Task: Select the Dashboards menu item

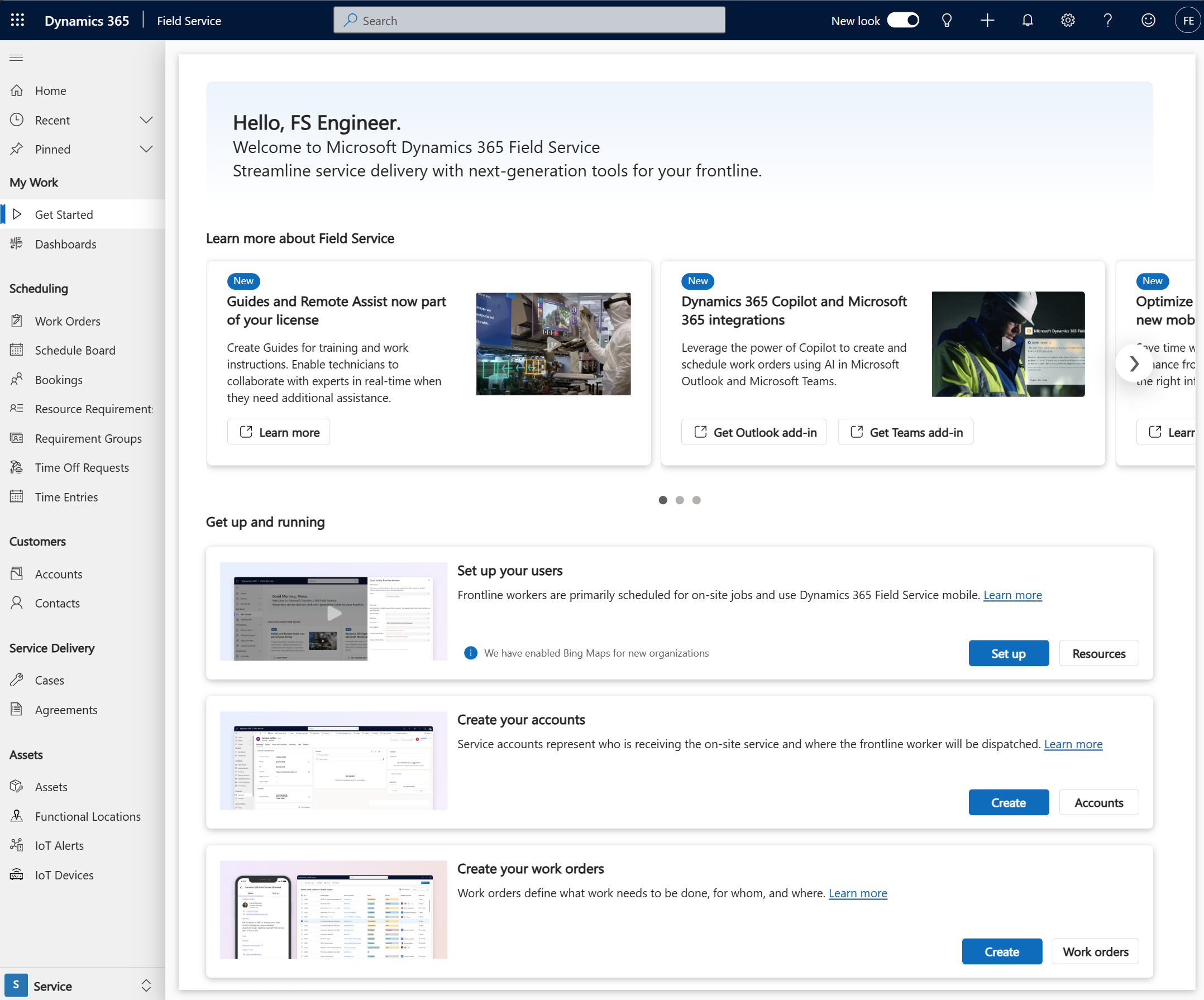Action: point(67,243)
